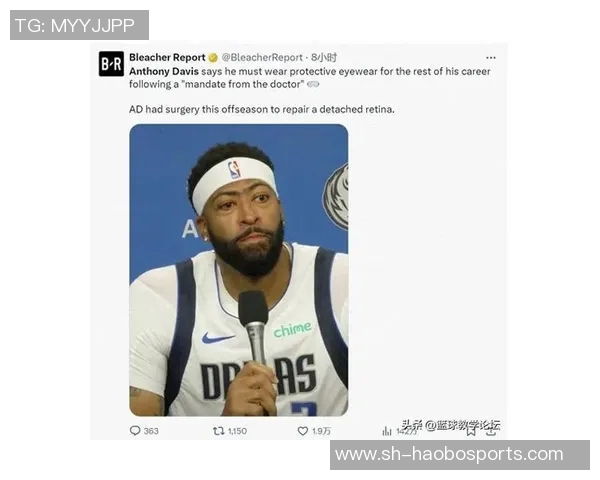Click the eyeglasses emoji in the tweet
Viewport: 600px width, 480px height.
[313, 84]
